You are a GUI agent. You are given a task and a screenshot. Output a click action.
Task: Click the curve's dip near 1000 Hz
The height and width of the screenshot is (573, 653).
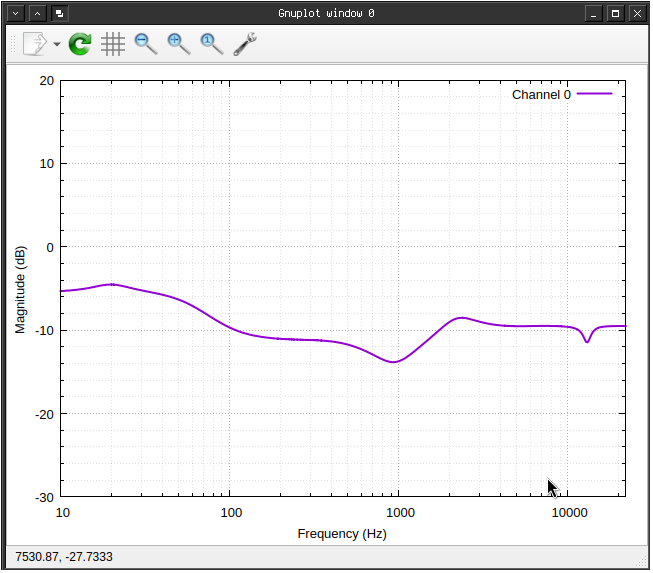pos(392,362)
